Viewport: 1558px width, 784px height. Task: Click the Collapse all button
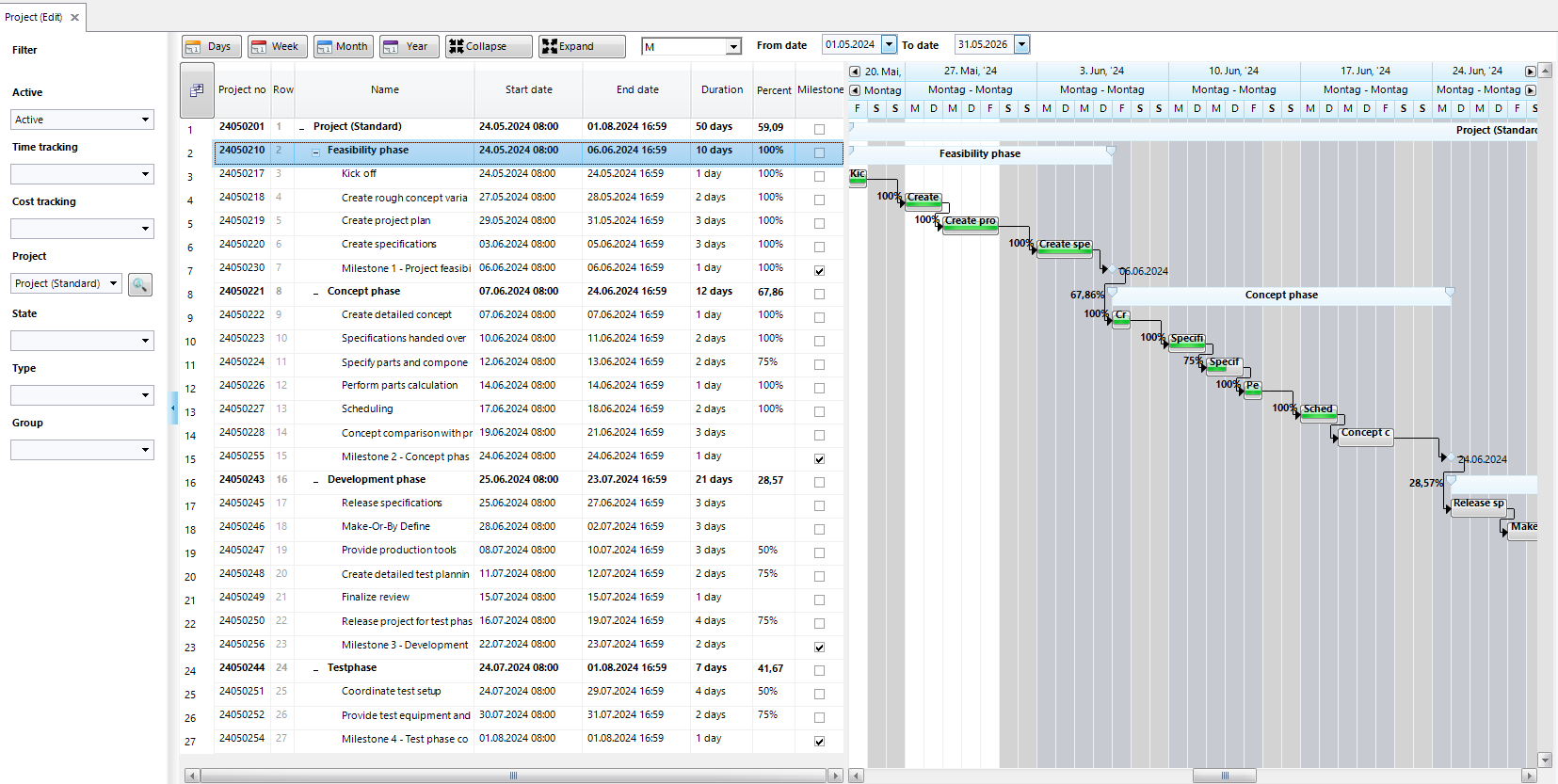coord(488,46)
